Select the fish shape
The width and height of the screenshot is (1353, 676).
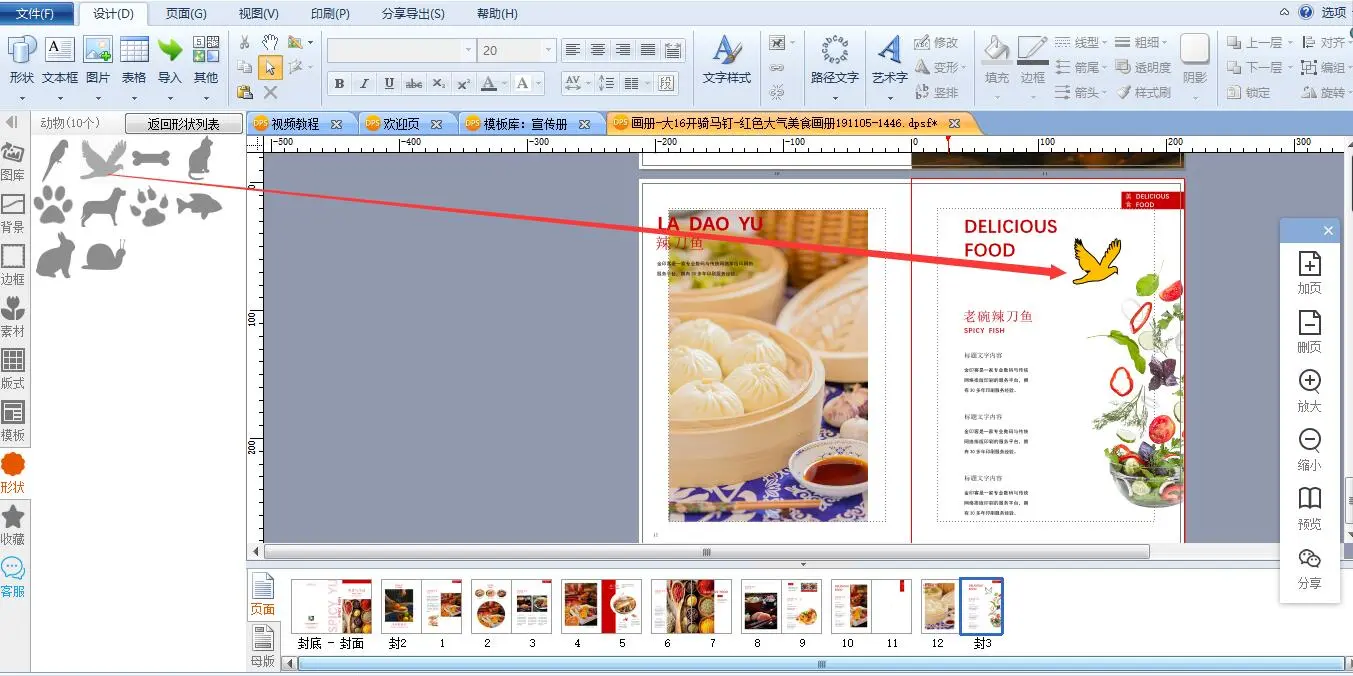(x=199, y=207)
